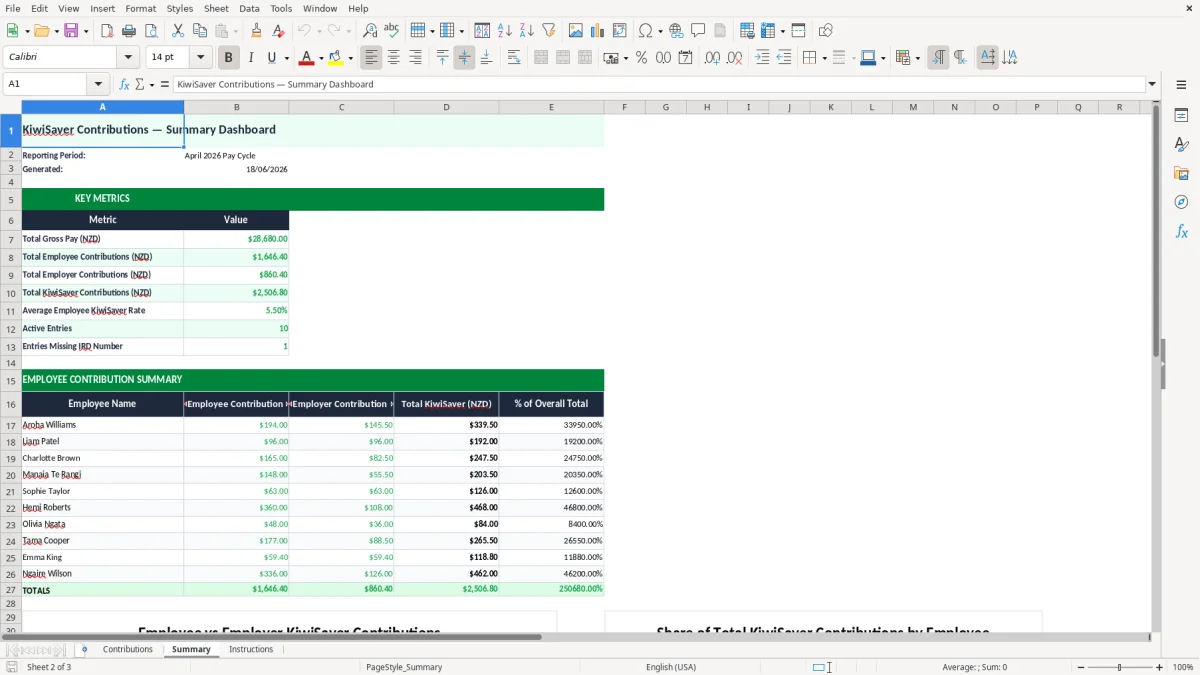Viewport: 1200px width, 675px height.
Task: Open the Function Wizard beside the Name Box
Action: (x=124, y=85)
